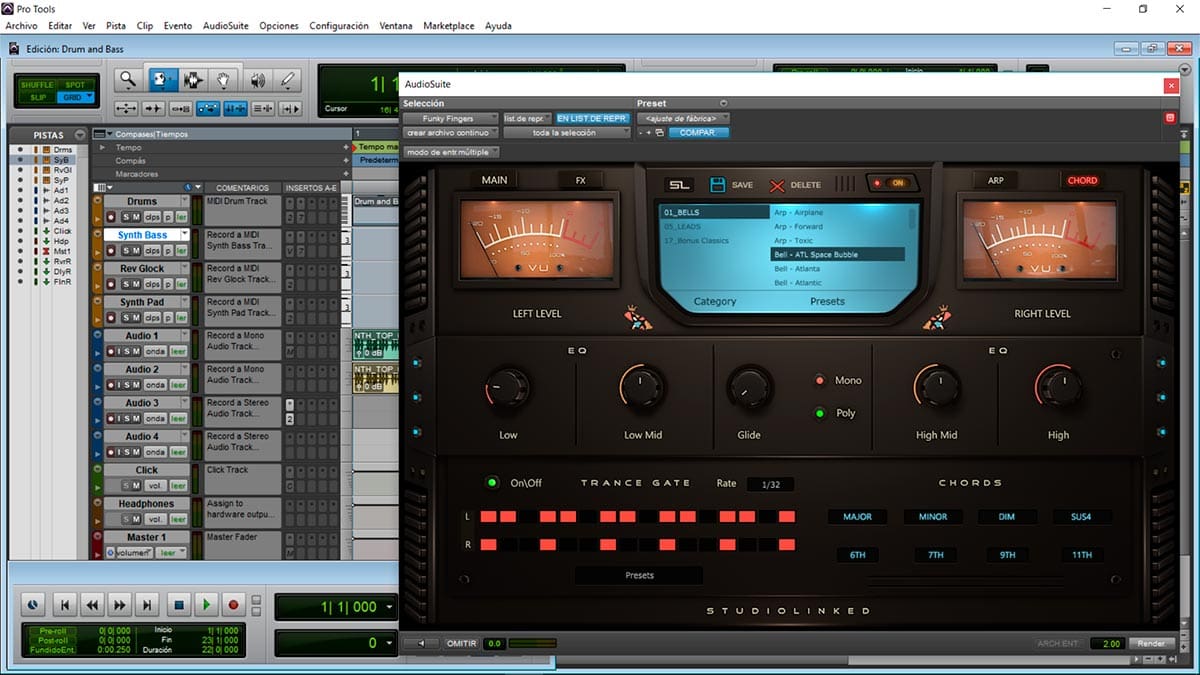Open the Trance Gate Rate 1/32 dropdown
1200x675 pixels.
[x=770, y=484]
